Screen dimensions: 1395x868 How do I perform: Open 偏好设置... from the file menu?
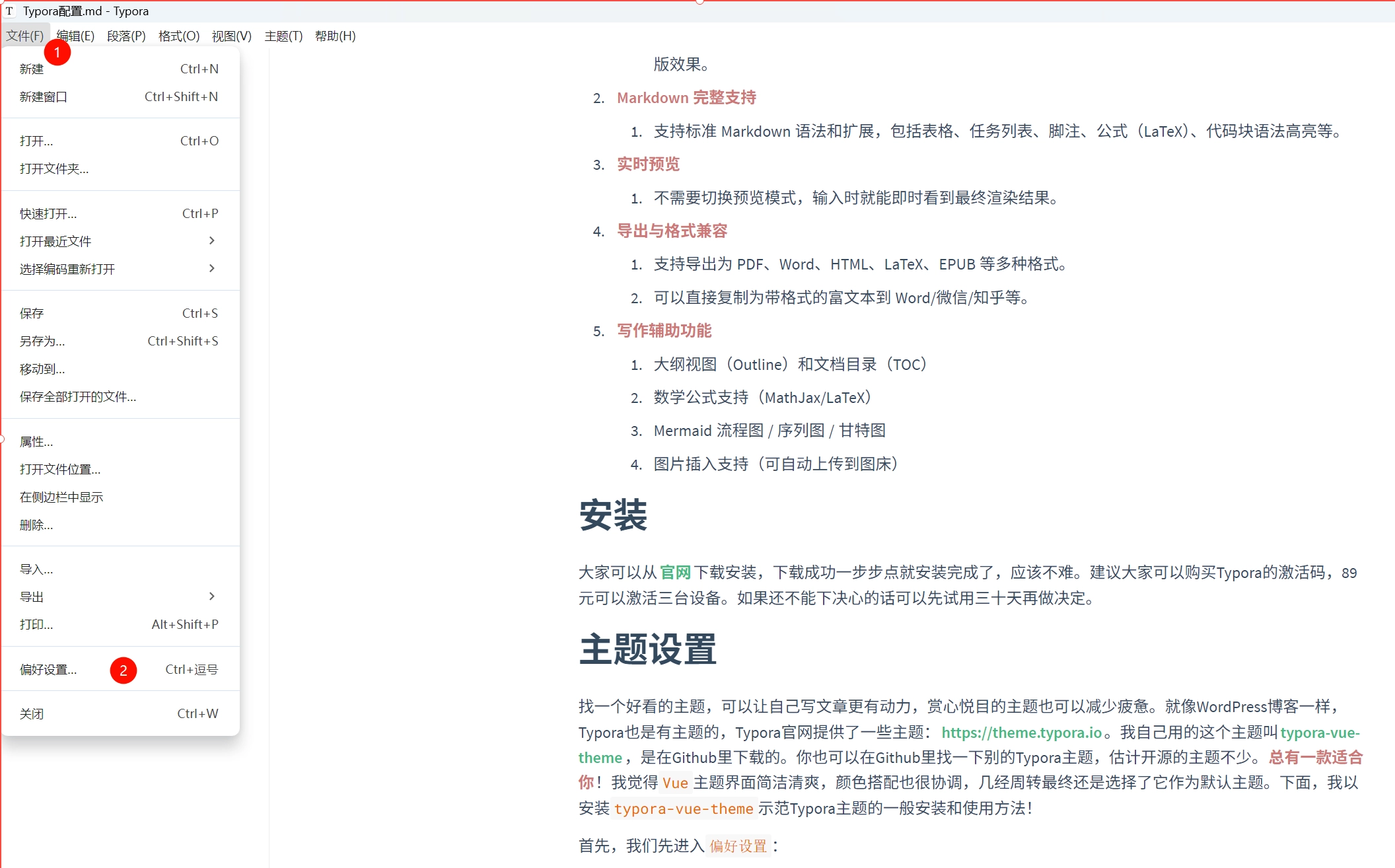(120, 669)
